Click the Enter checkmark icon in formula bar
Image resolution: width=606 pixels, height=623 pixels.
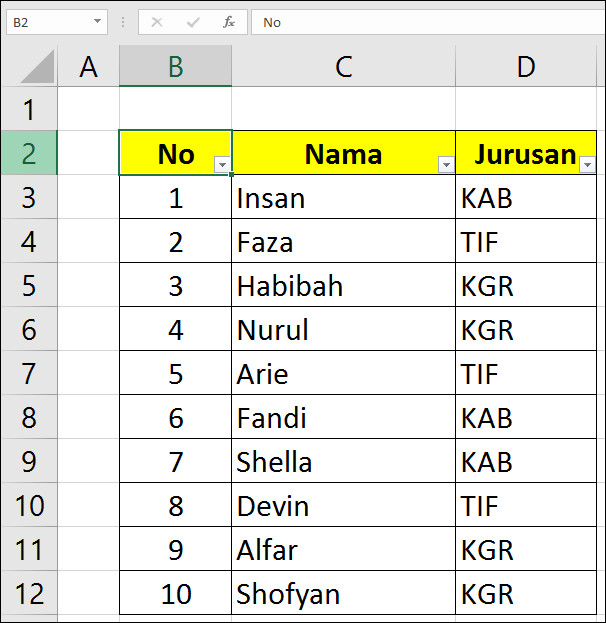pyautogui.click(x=193, y=22)
